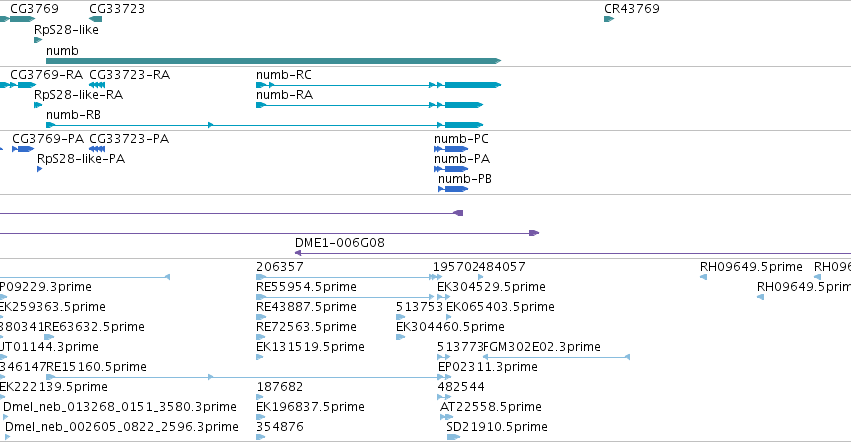This screenshot has width=851, height=442.
Task: Select the numb-PB protein glyph
Action: click(x=453, y=189)
